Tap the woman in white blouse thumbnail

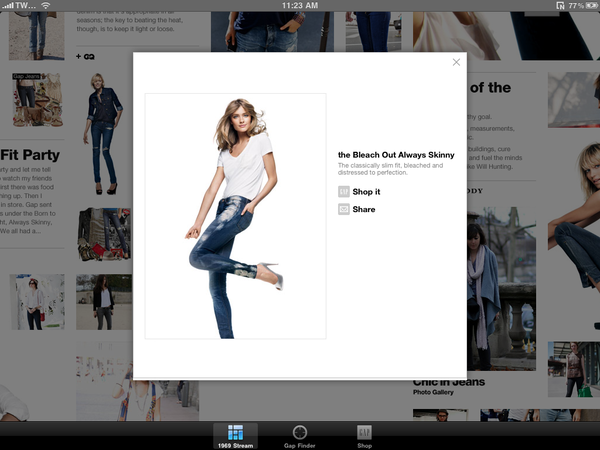37,302
